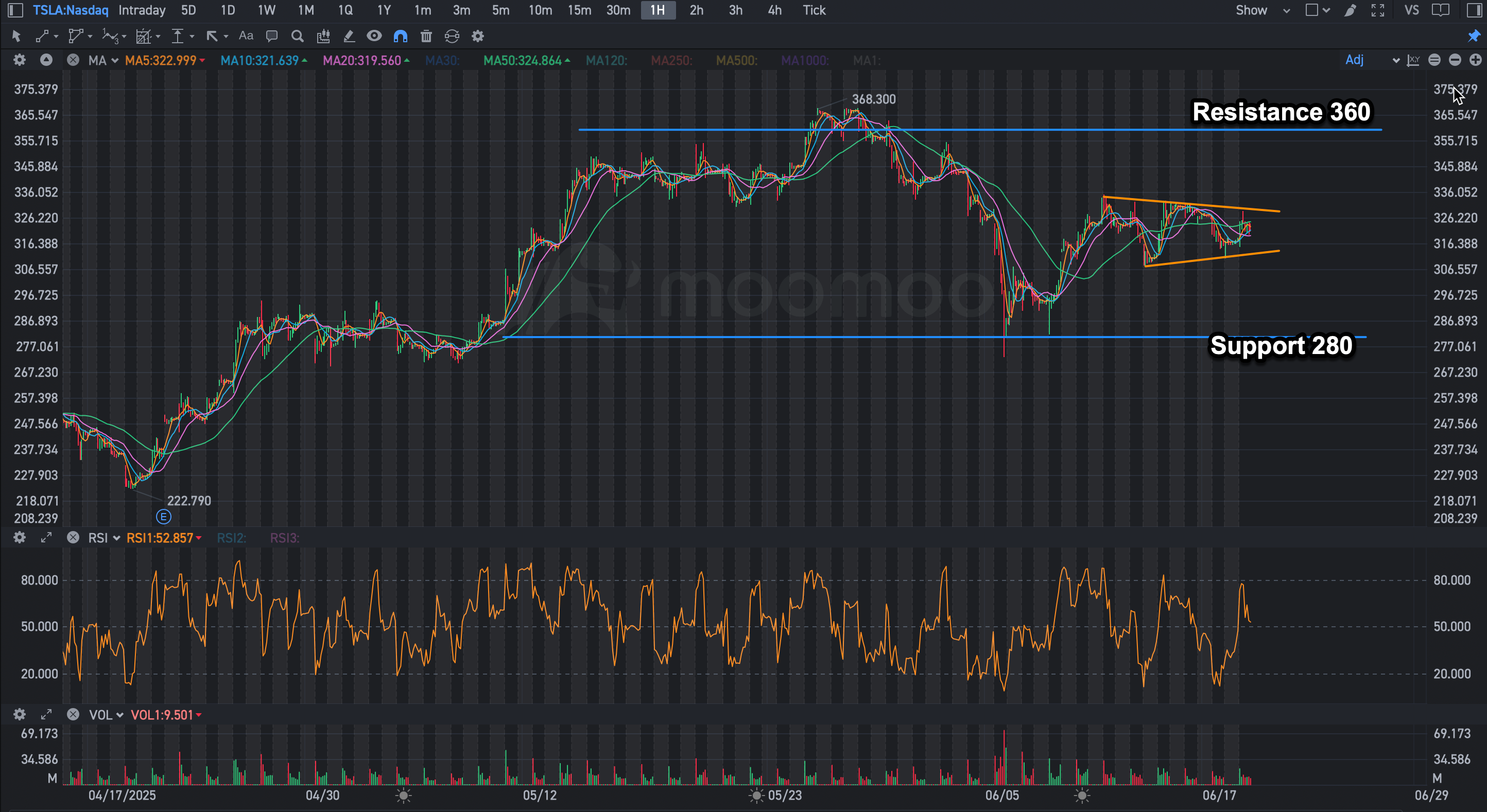The width and height of the screenshot is (1487, 812).
Task: Open the RSI indicator dropdown
Action: [104, 538]
